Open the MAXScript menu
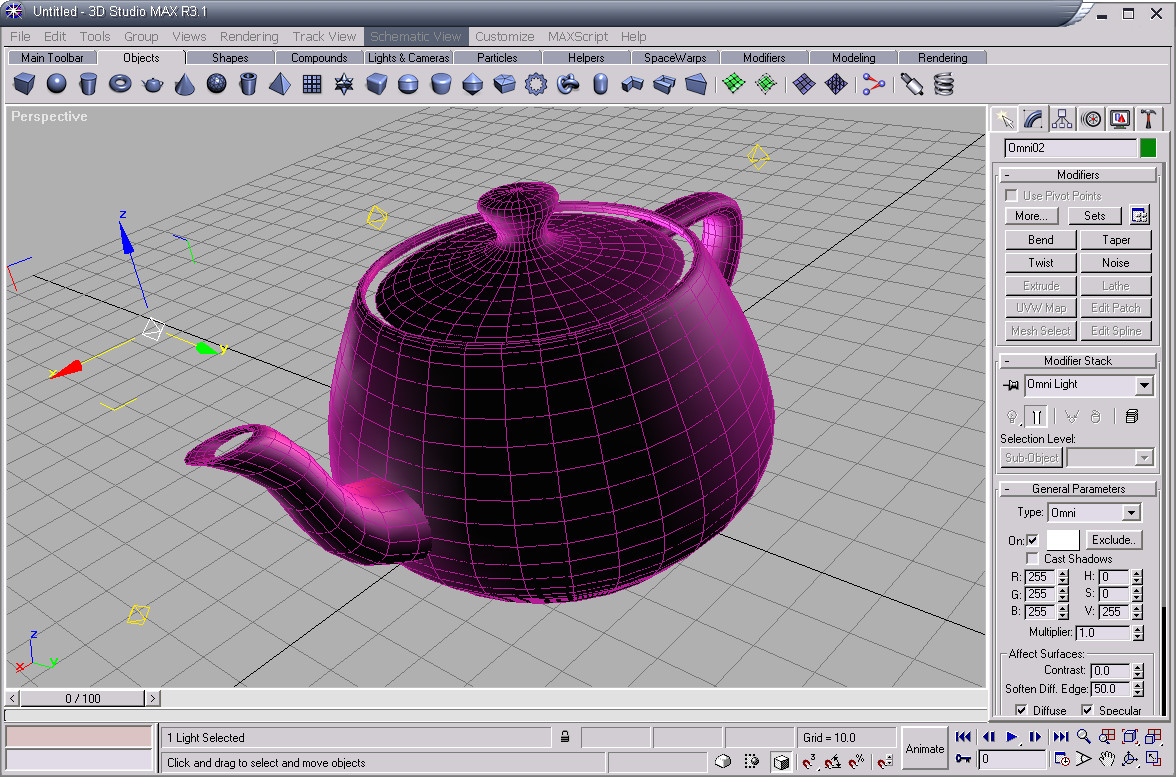The image size is (1176, 777). pos(578,36)
